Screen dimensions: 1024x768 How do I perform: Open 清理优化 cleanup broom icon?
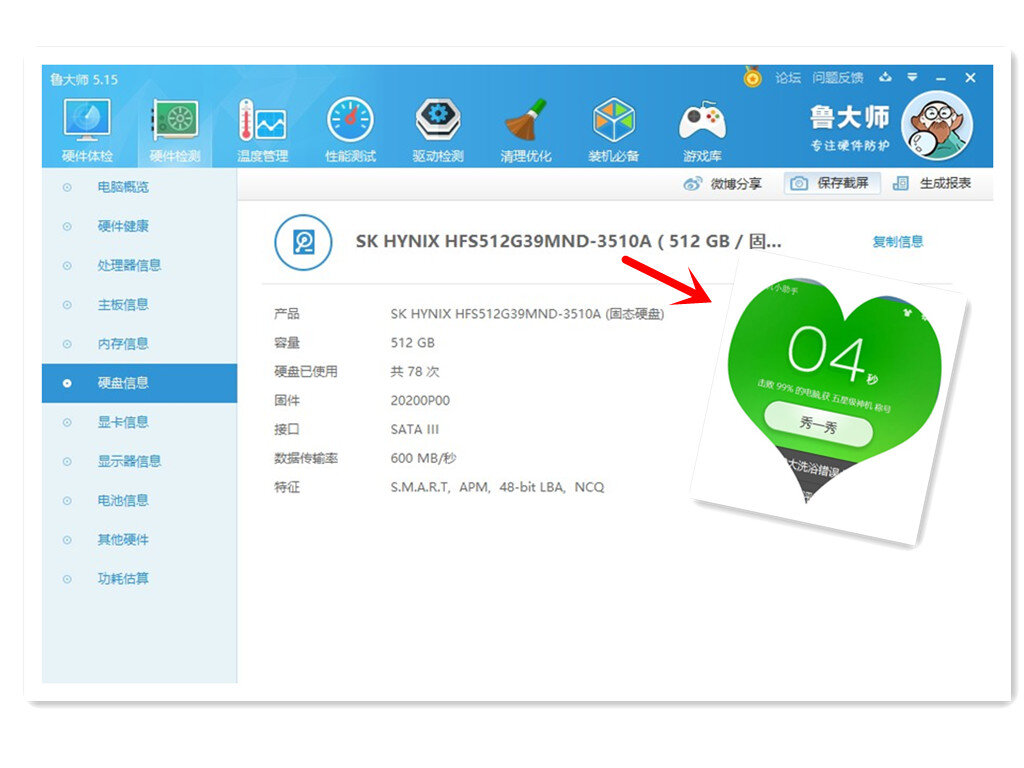(526, 120)
